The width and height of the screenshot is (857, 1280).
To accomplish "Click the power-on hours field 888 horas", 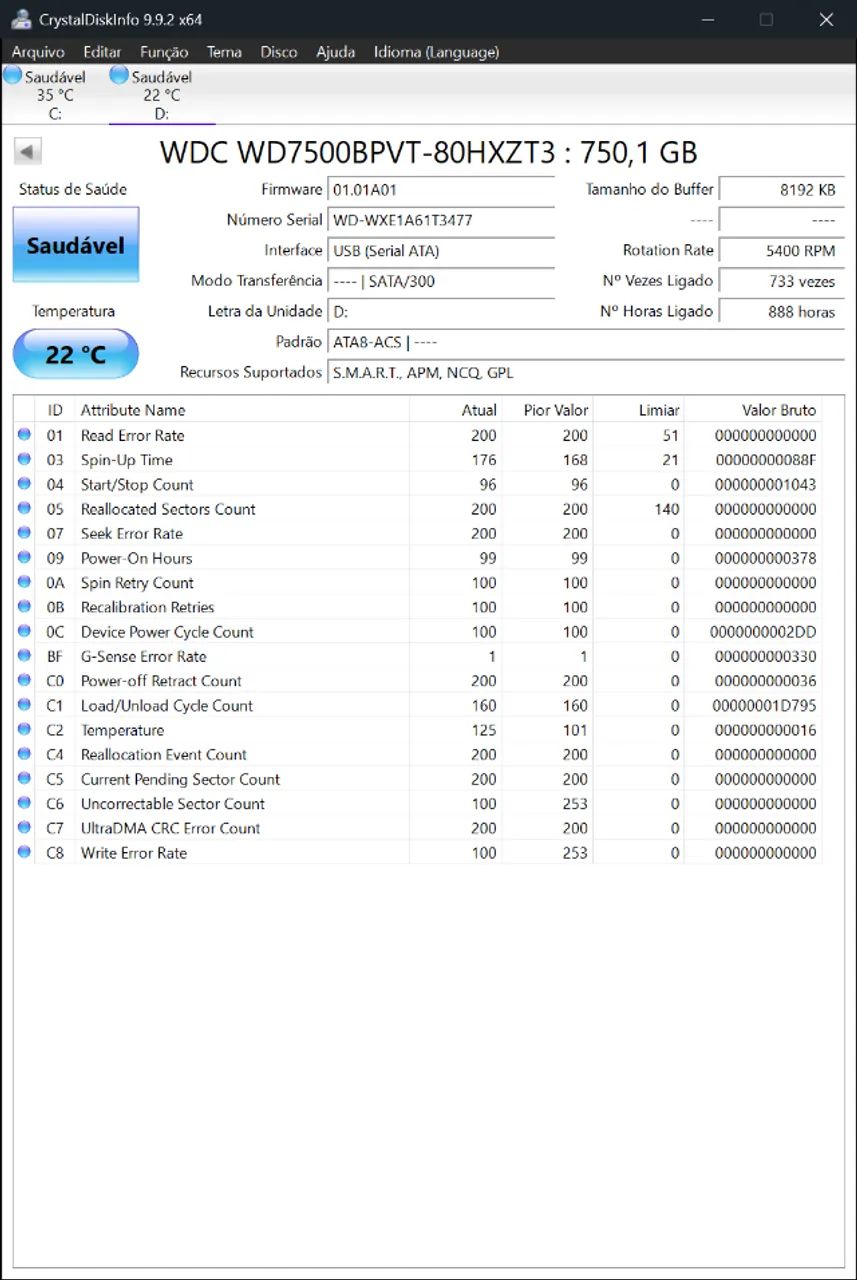I will 782,312.
